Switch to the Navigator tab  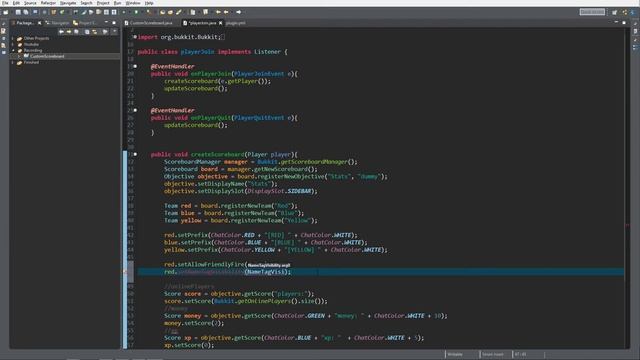58,23
